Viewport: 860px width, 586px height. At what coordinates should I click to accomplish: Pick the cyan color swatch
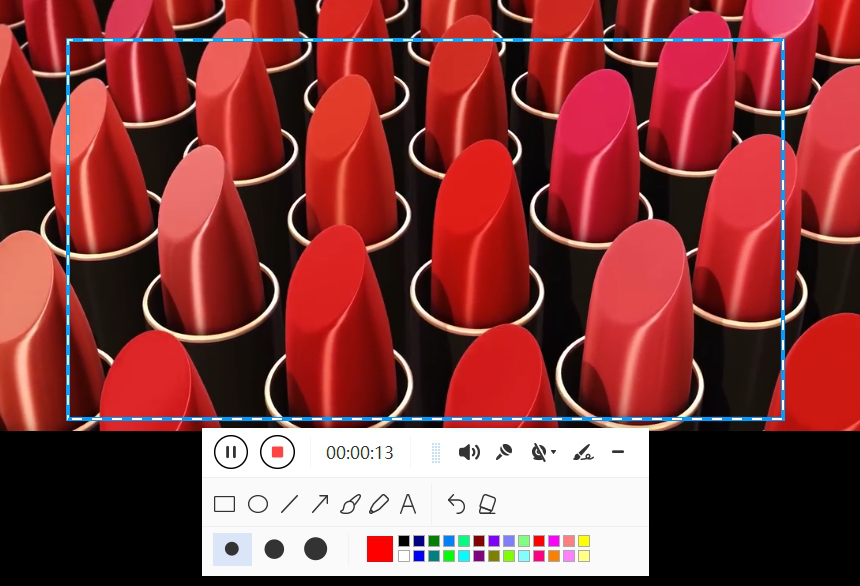[464, 556]
